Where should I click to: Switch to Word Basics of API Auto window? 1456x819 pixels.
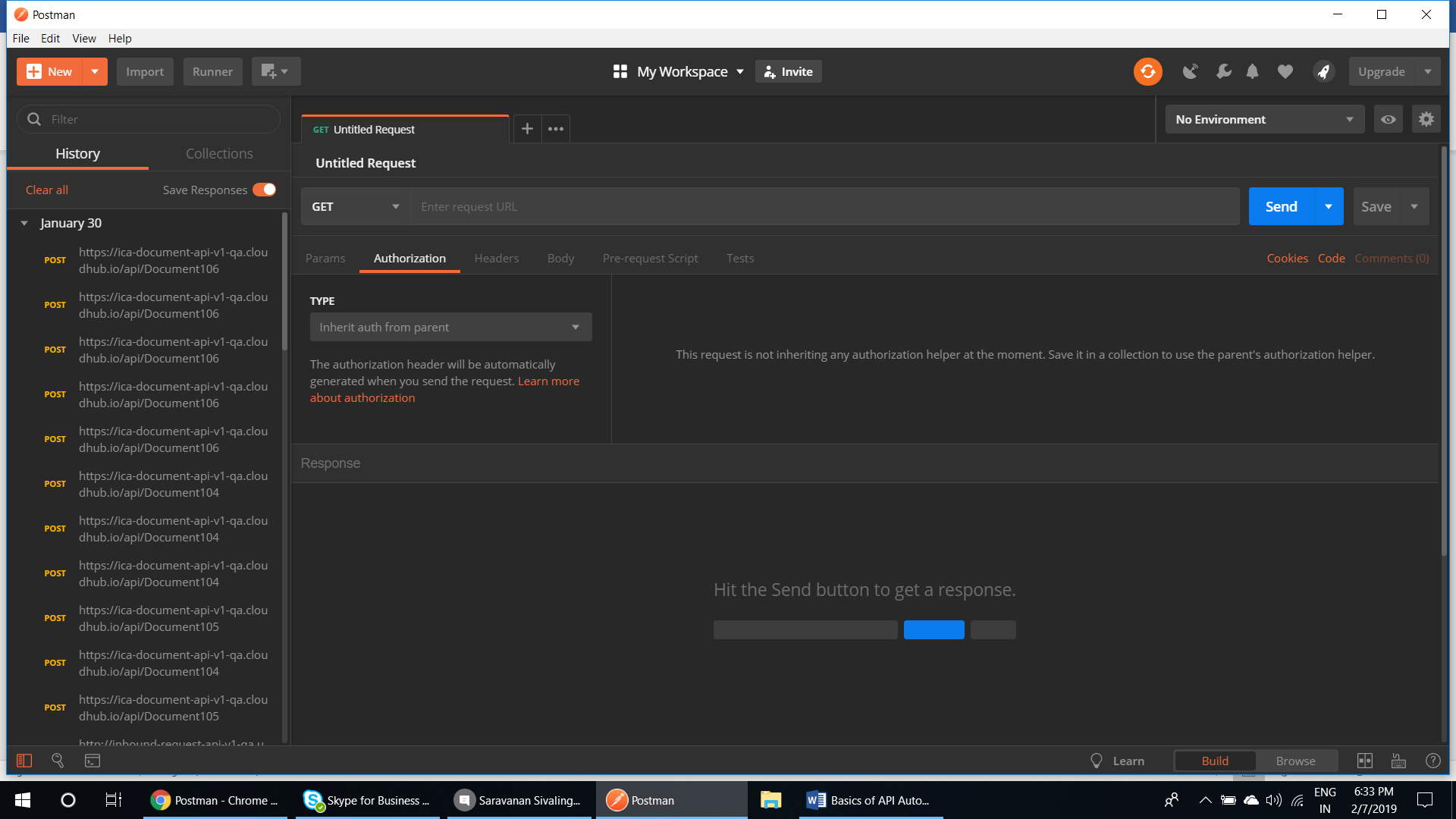click(871, 800)
